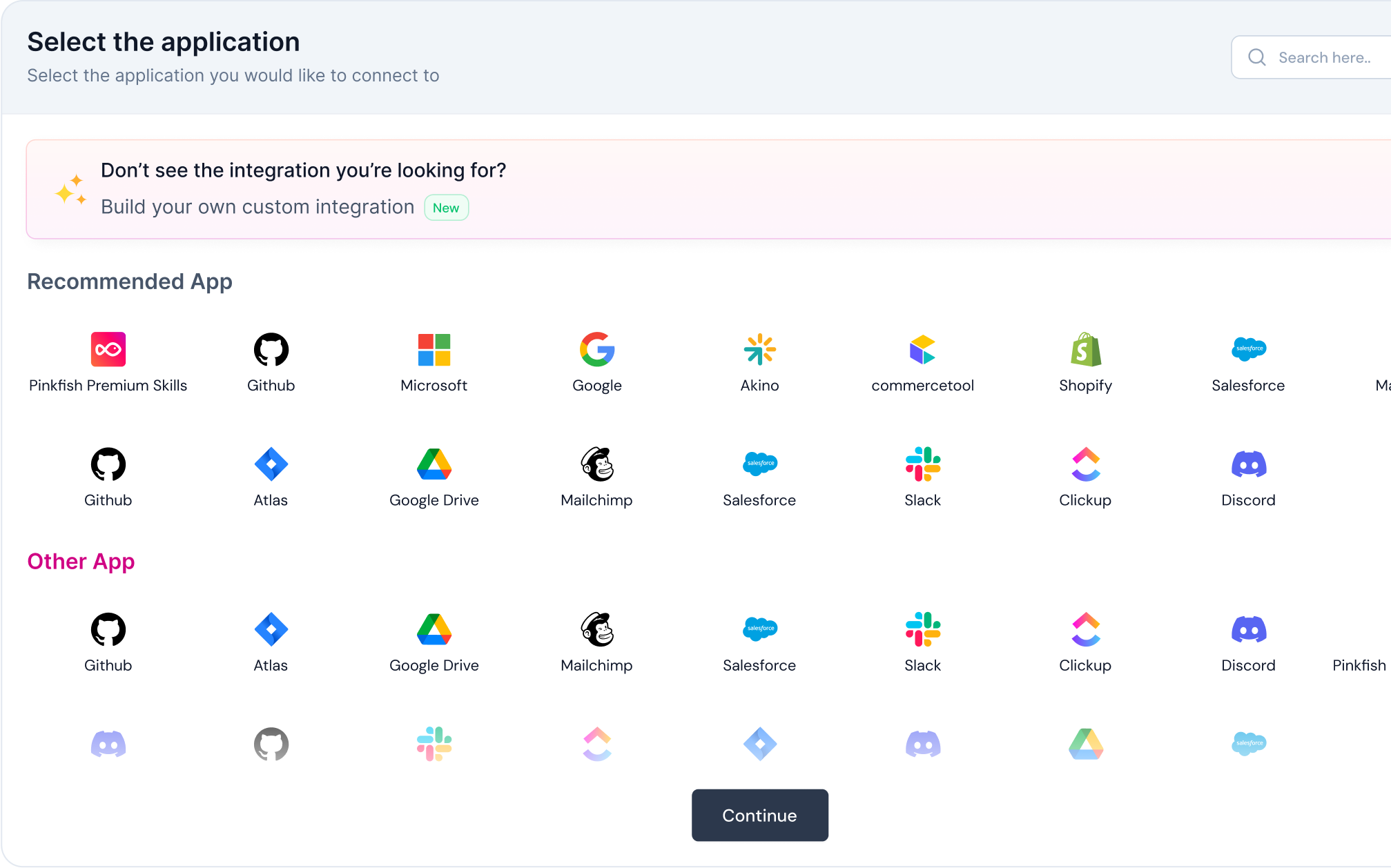1391x868 pixels.
Task: Click the magnifier icon in search box
Action: (x=1257, y=57)
